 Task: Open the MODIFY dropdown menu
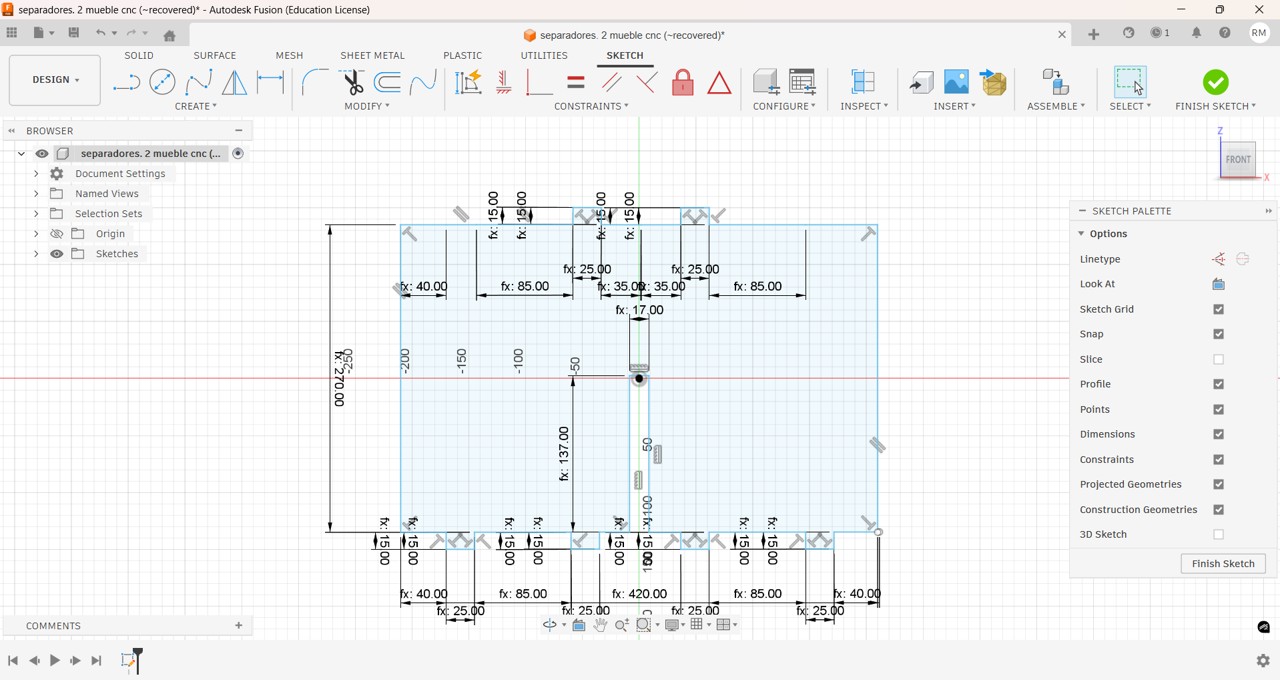[367, 106]
